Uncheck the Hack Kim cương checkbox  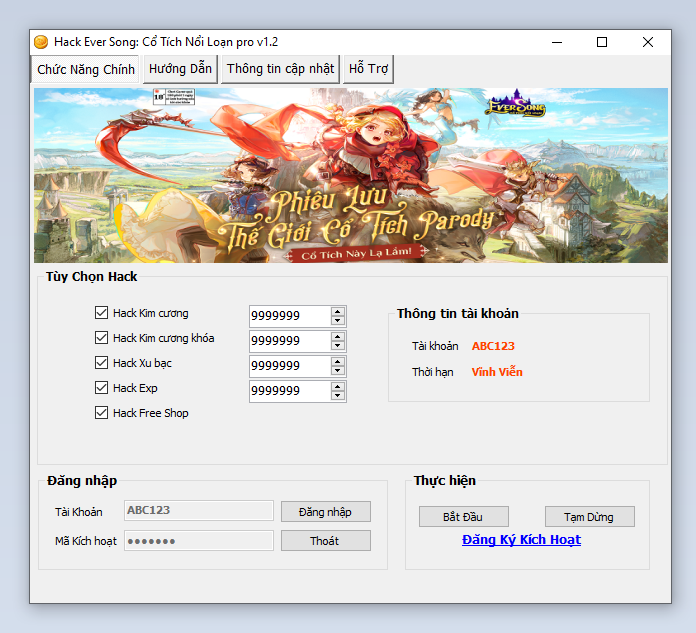pos(101,313)
